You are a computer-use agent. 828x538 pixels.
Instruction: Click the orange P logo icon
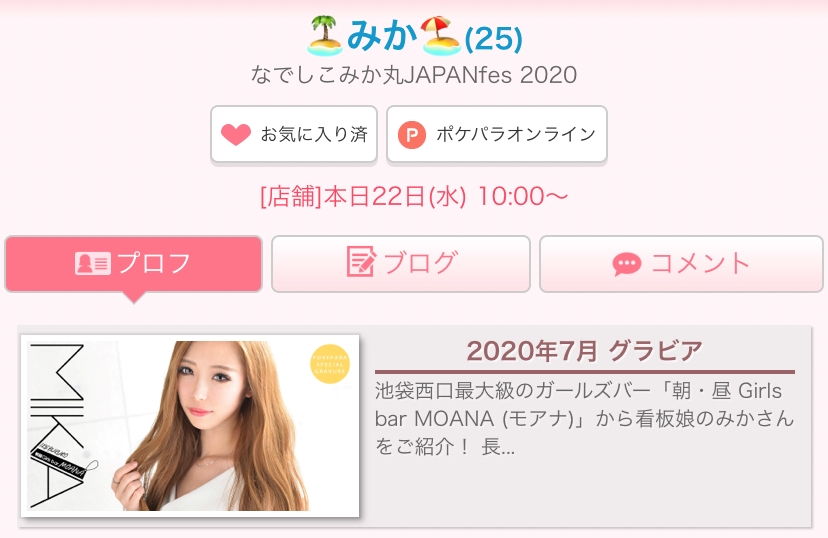coord(412,134)
